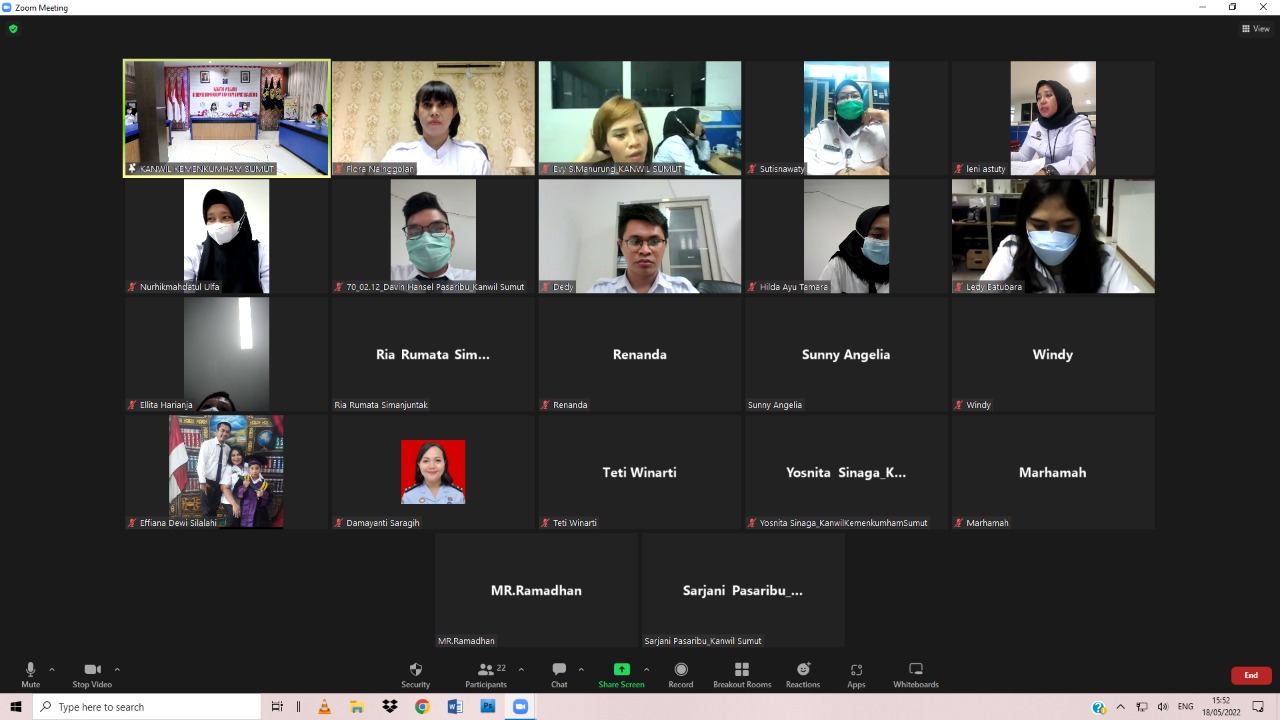Click the red End meeting button
This screenshot has width=1280, height=720.
point(1251,675)
